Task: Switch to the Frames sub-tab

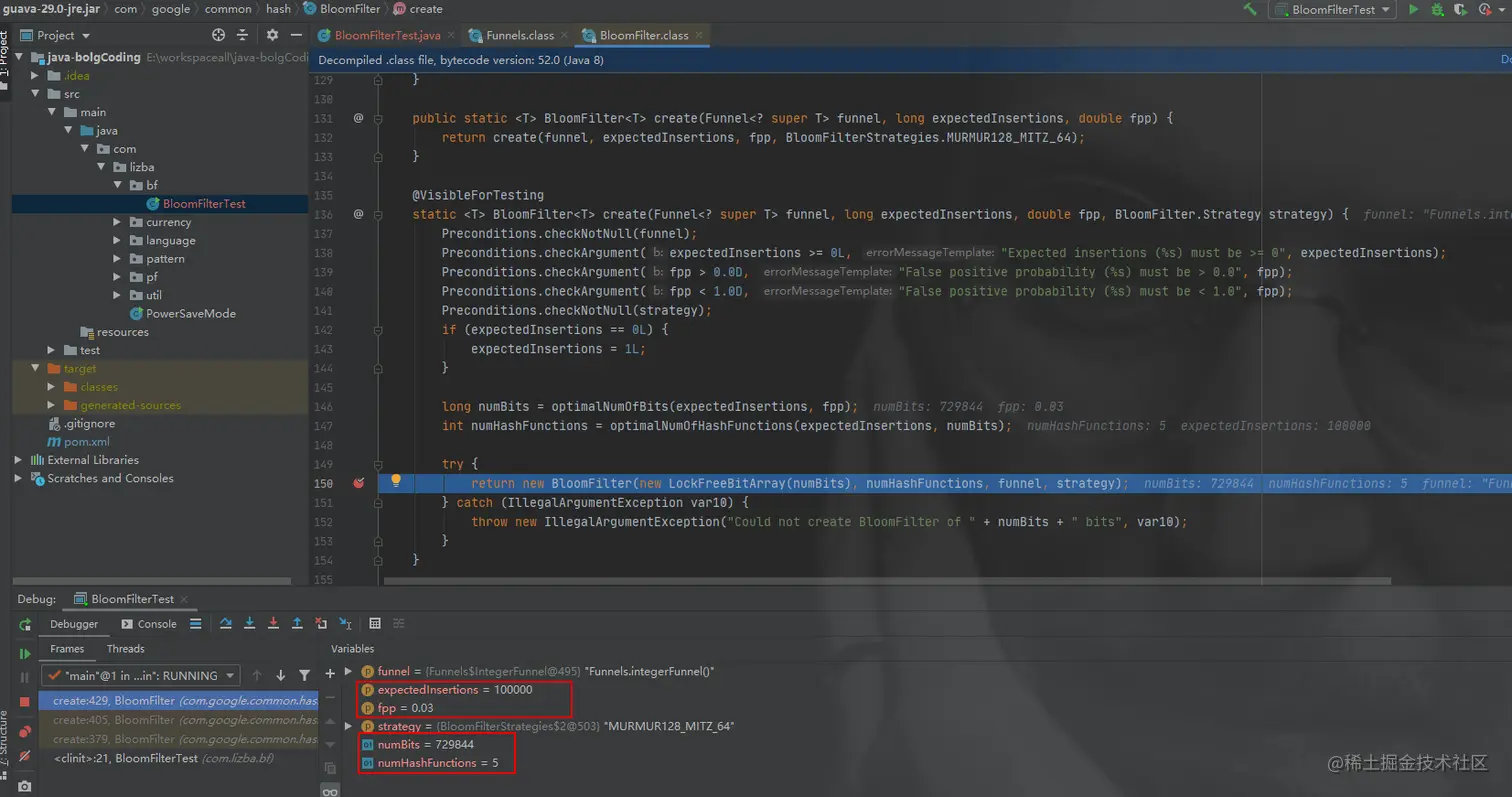Action: [67, 649]
